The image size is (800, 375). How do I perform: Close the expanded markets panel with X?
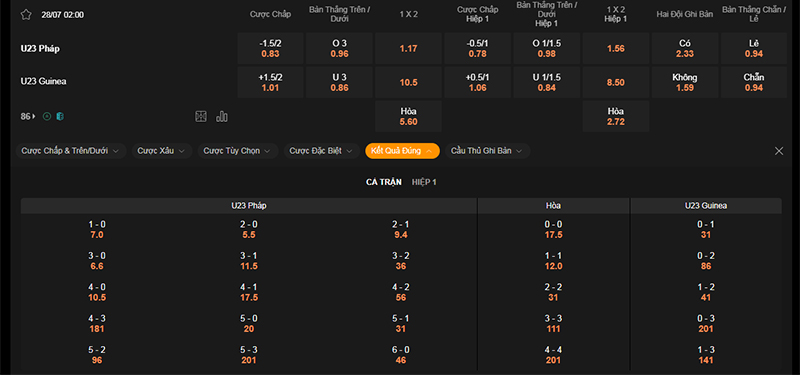[x=779, y=151]
